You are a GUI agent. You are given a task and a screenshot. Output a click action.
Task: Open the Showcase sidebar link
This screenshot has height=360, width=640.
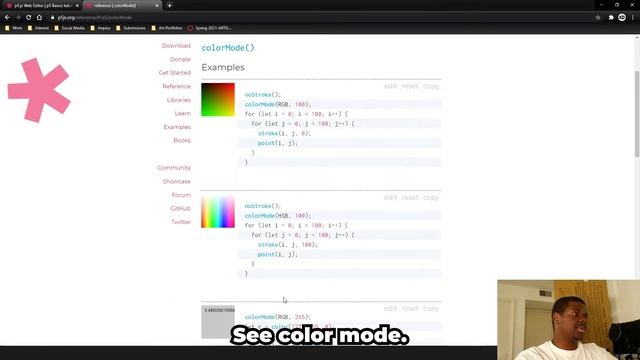click(177, 181)
